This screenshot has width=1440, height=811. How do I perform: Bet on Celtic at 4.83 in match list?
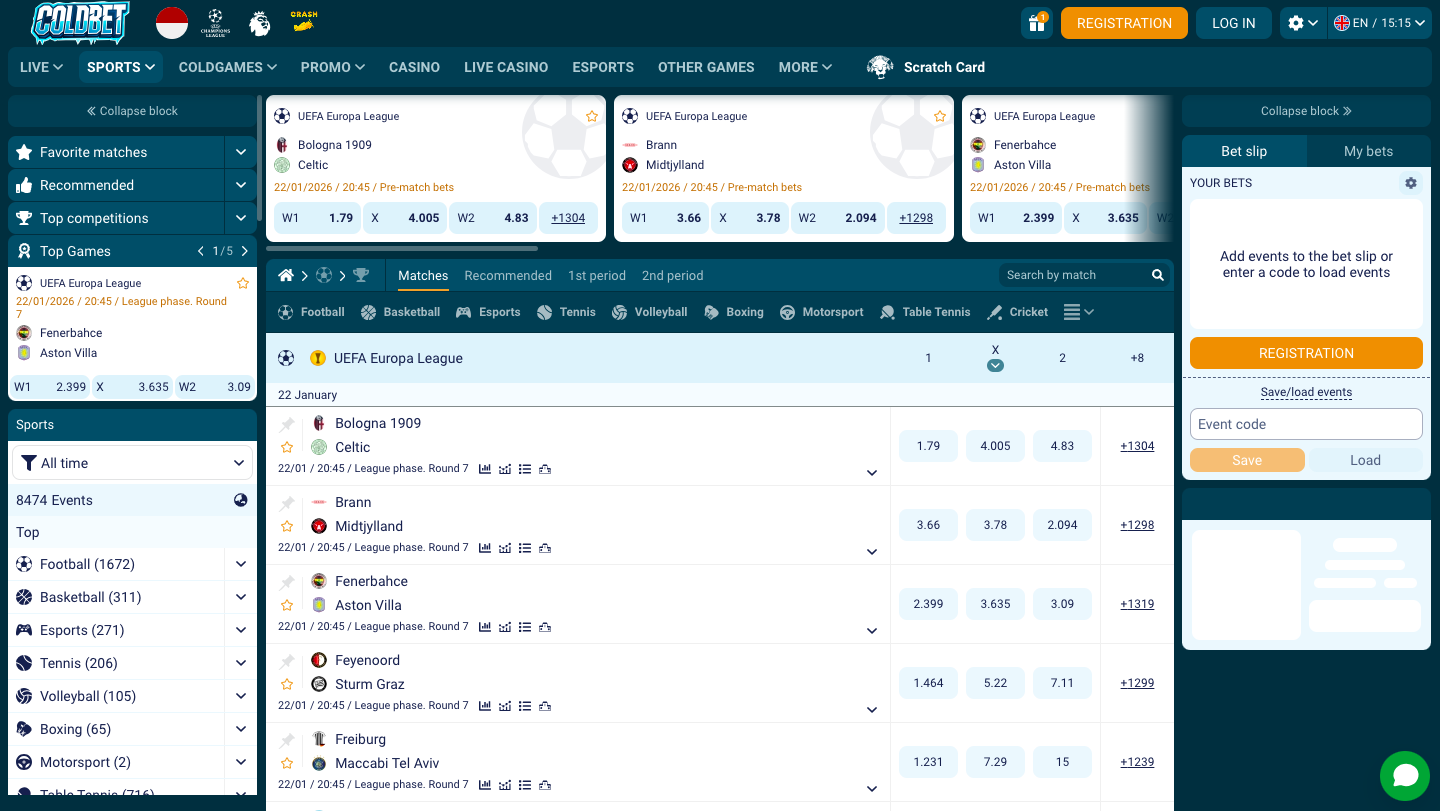[1062, 446]
